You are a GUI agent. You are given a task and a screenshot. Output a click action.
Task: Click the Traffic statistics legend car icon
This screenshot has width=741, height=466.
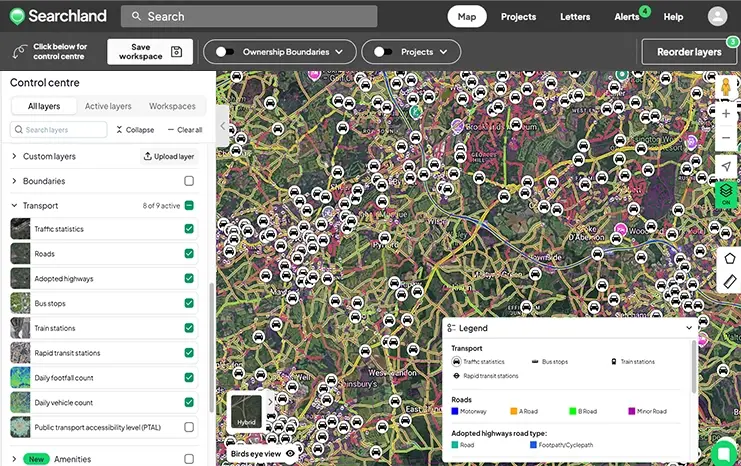point(456,362)
